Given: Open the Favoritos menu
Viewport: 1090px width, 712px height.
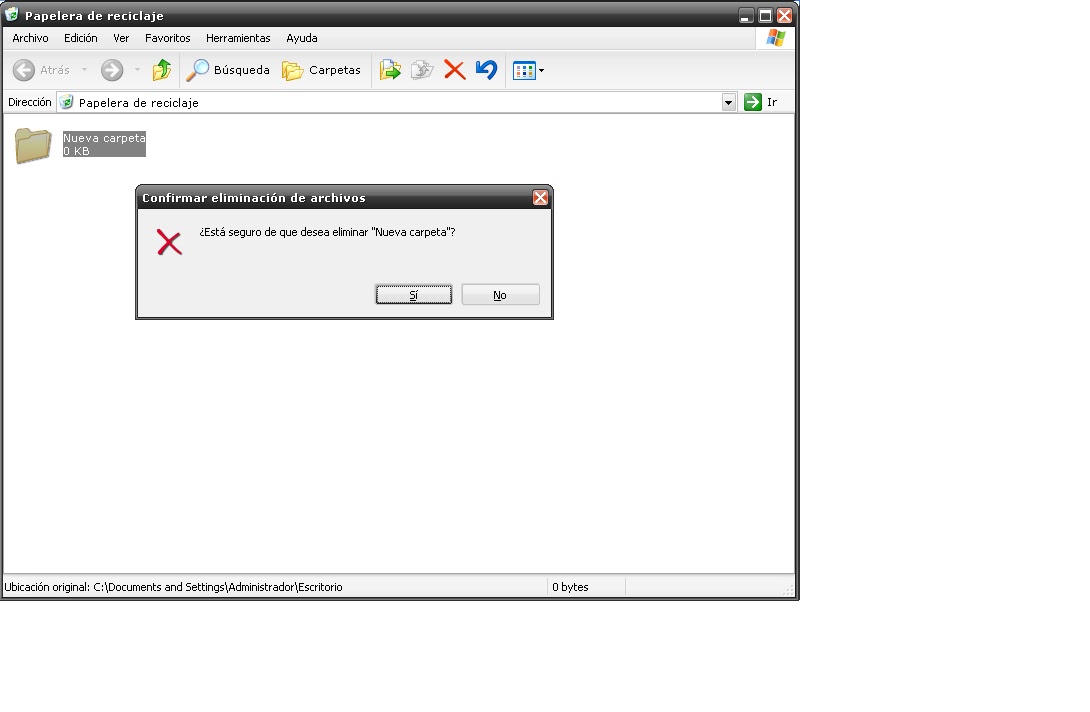Looking at the screenshot, I should [168, 38].
